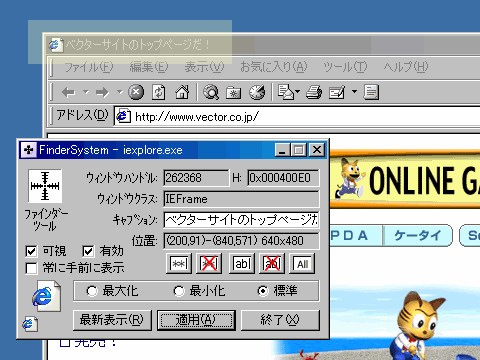Click IE page icon in address bar
This screenshot has height=360, width=480.
coord(123,117)
